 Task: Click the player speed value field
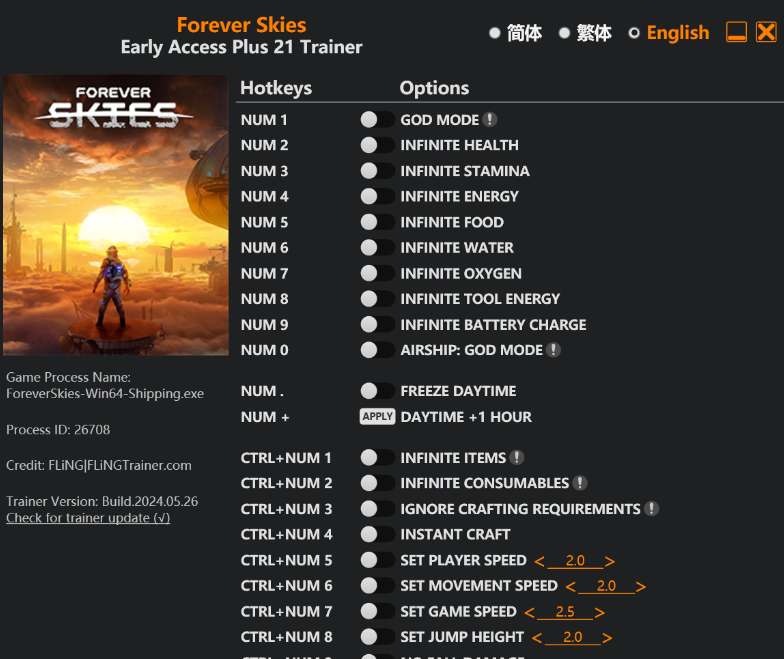click(x=575, y=561)
